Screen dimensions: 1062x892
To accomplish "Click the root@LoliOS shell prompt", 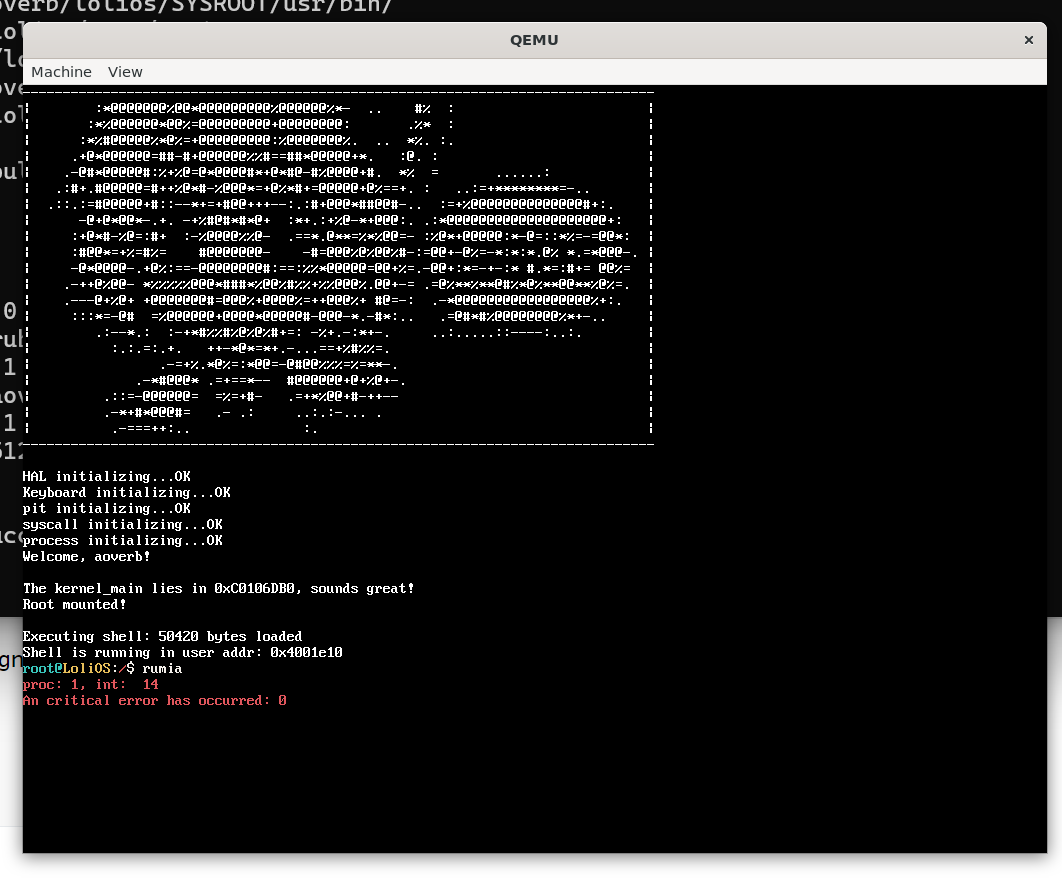I will pos(78,669).
